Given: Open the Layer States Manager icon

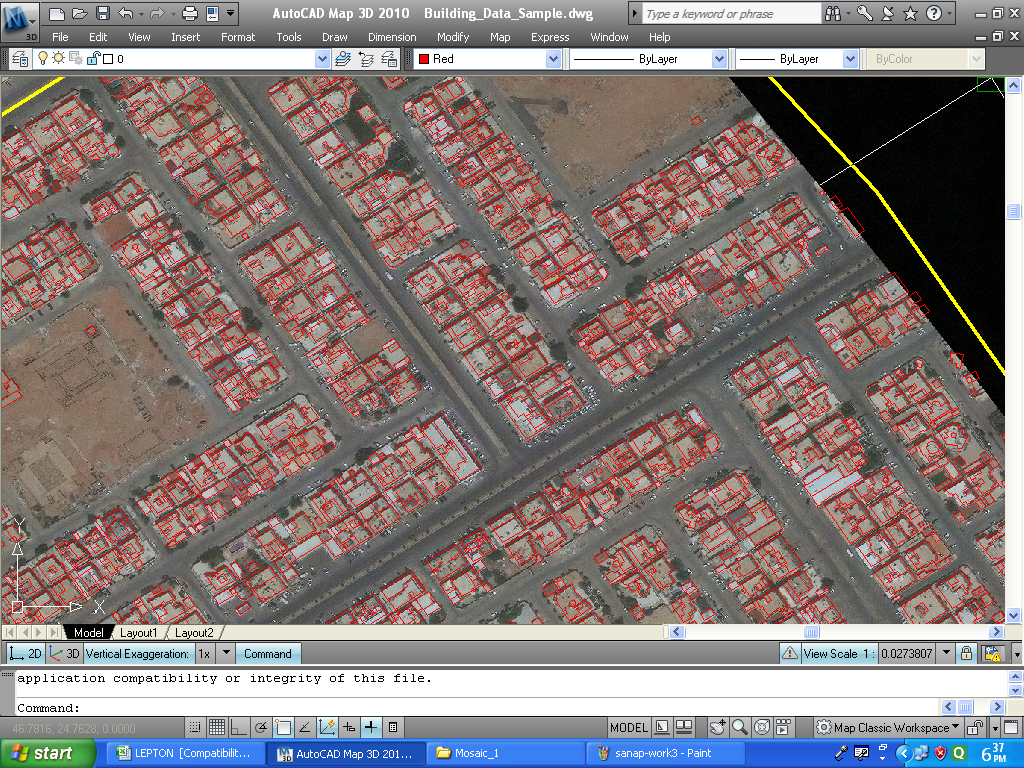Looking at the screenshot, I should click(x=389, y=59).
